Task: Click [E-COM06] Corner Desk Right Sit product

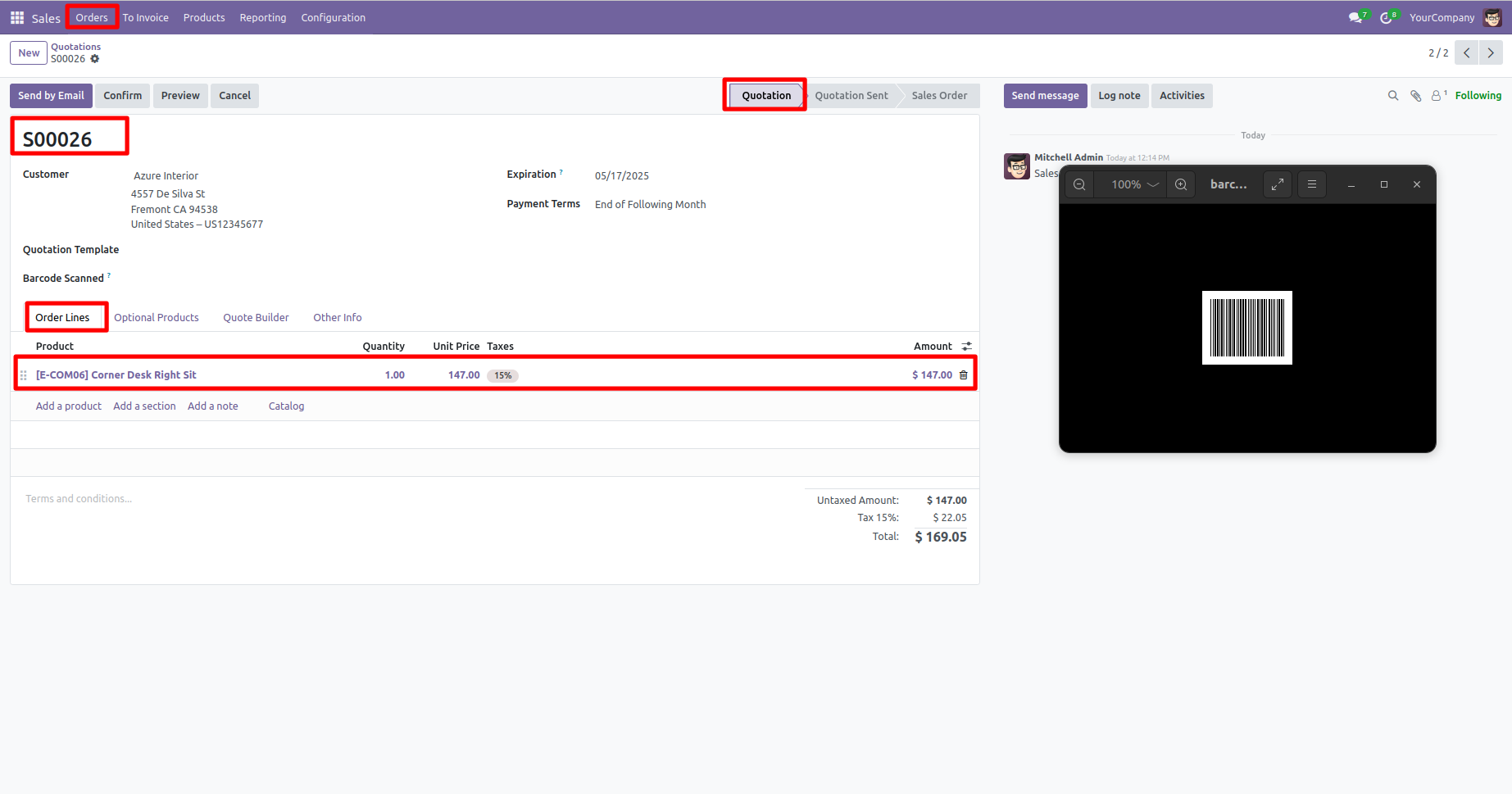Action: point(116,375)
